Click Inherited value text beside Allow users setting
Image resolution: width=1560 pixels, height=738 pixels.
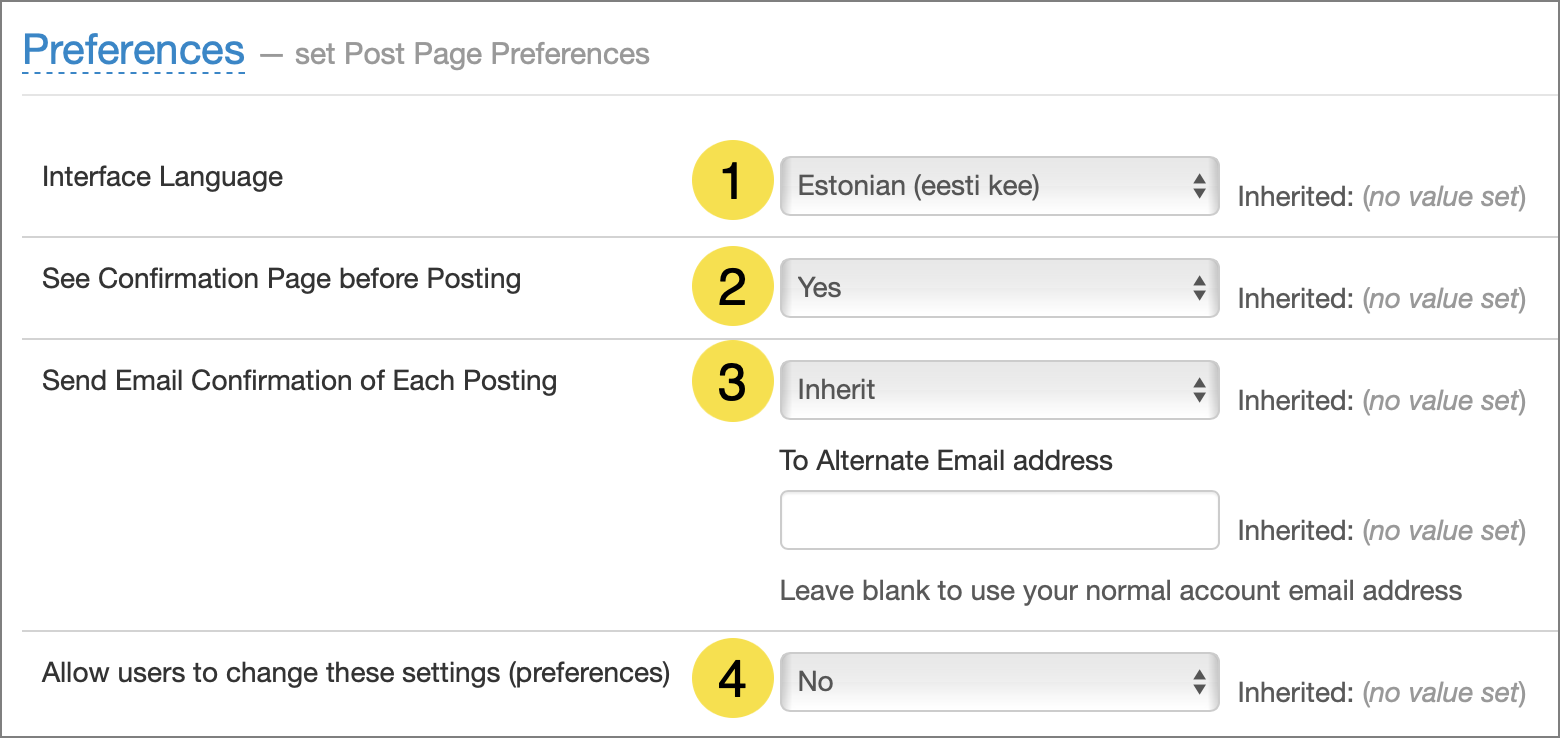[x=1381, y=693]
